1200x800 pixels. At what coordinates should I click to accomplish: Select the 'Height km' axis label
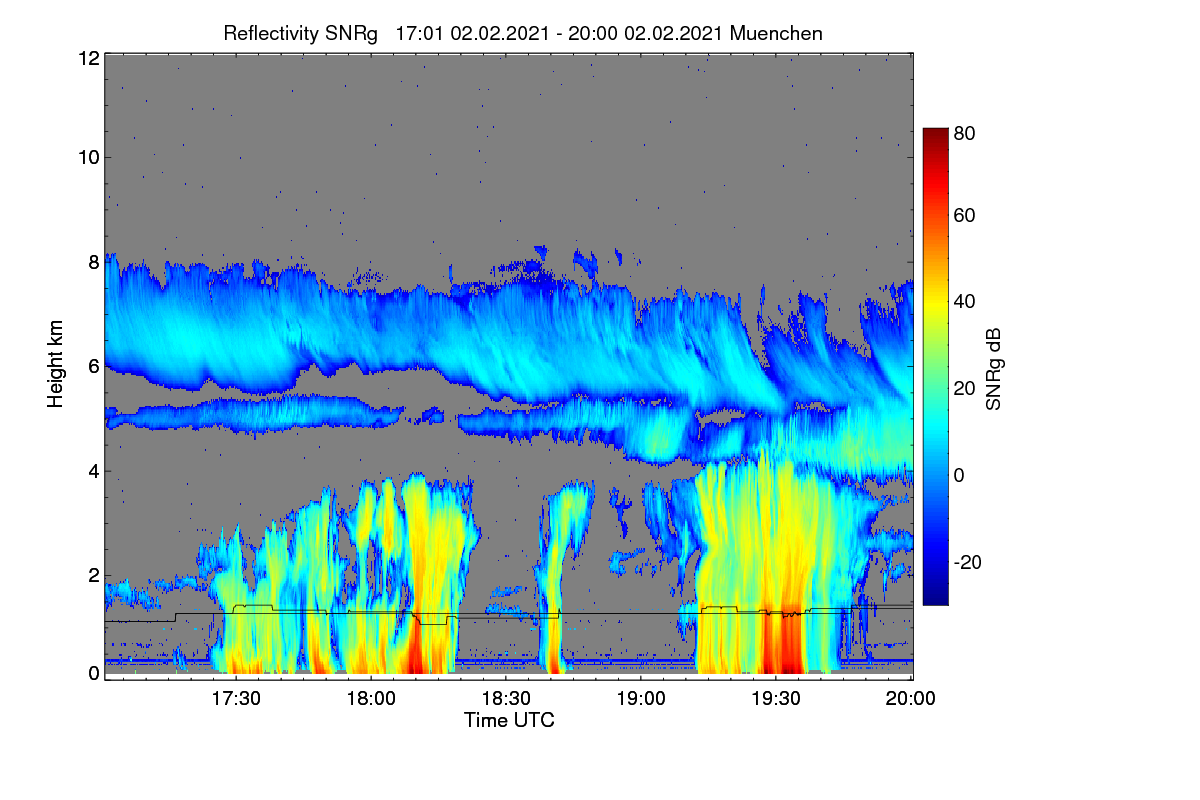click(x=55, y=366)
